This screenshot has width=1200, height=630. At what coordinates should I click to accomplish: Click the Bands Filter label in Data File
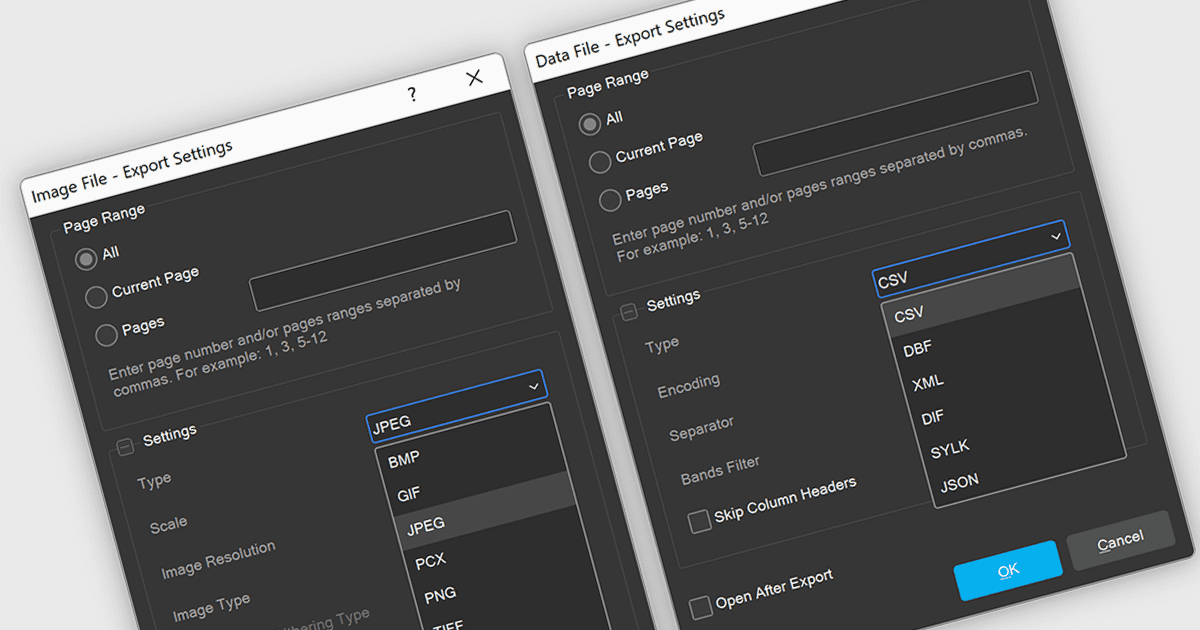(720, 468)
